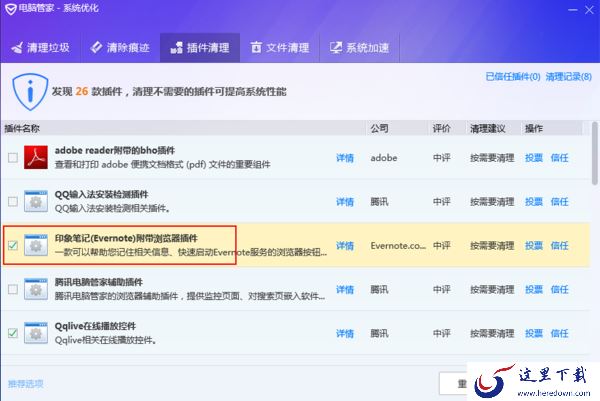Viewport: 600px width, 401px height.
Task: Click the Evernote.co... company cell
Action: click(398, 246)
